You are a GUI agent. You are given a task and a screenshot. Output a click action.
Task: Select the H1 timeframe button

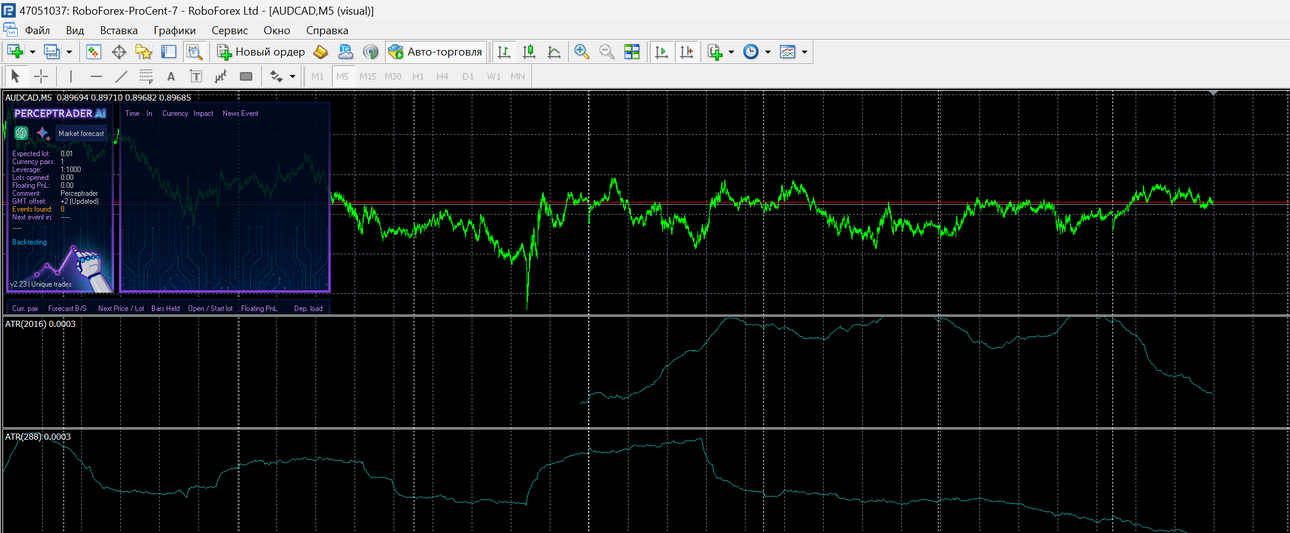[x=418, y=76]
